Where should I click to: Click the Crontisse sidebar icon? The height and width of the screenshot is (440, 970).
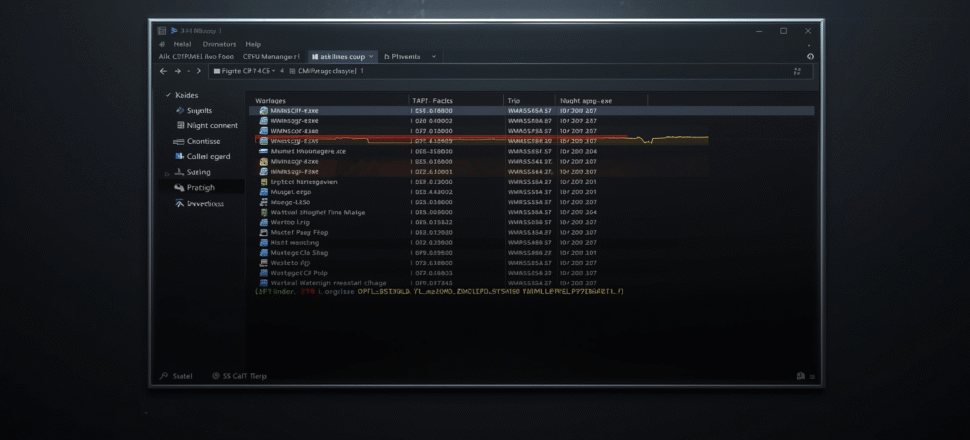click(x=177, y=142)
